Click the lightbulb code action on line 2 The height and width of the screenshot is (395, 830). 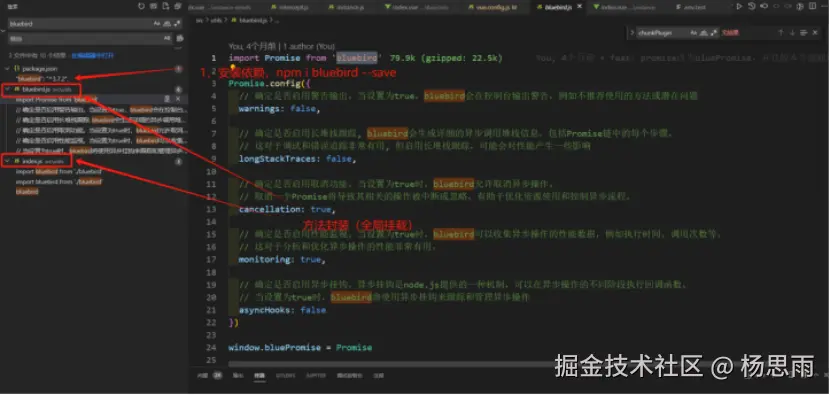click(231, 68)
